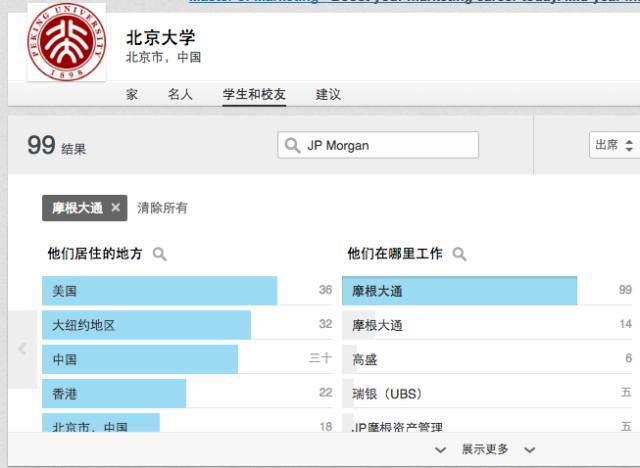The image size is (640, 468).
Task: Click the JP Morgan search field
Action: 378,145
